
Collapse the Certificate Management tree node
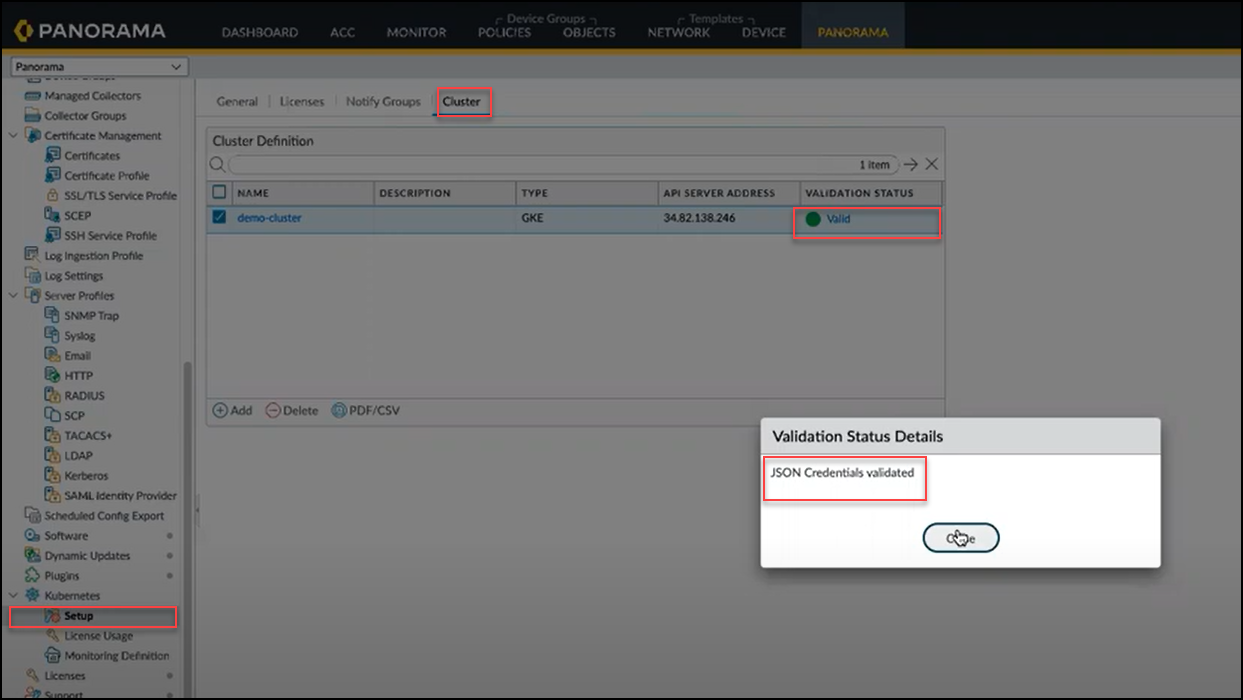pyautogui.click(x=13, y=136)
